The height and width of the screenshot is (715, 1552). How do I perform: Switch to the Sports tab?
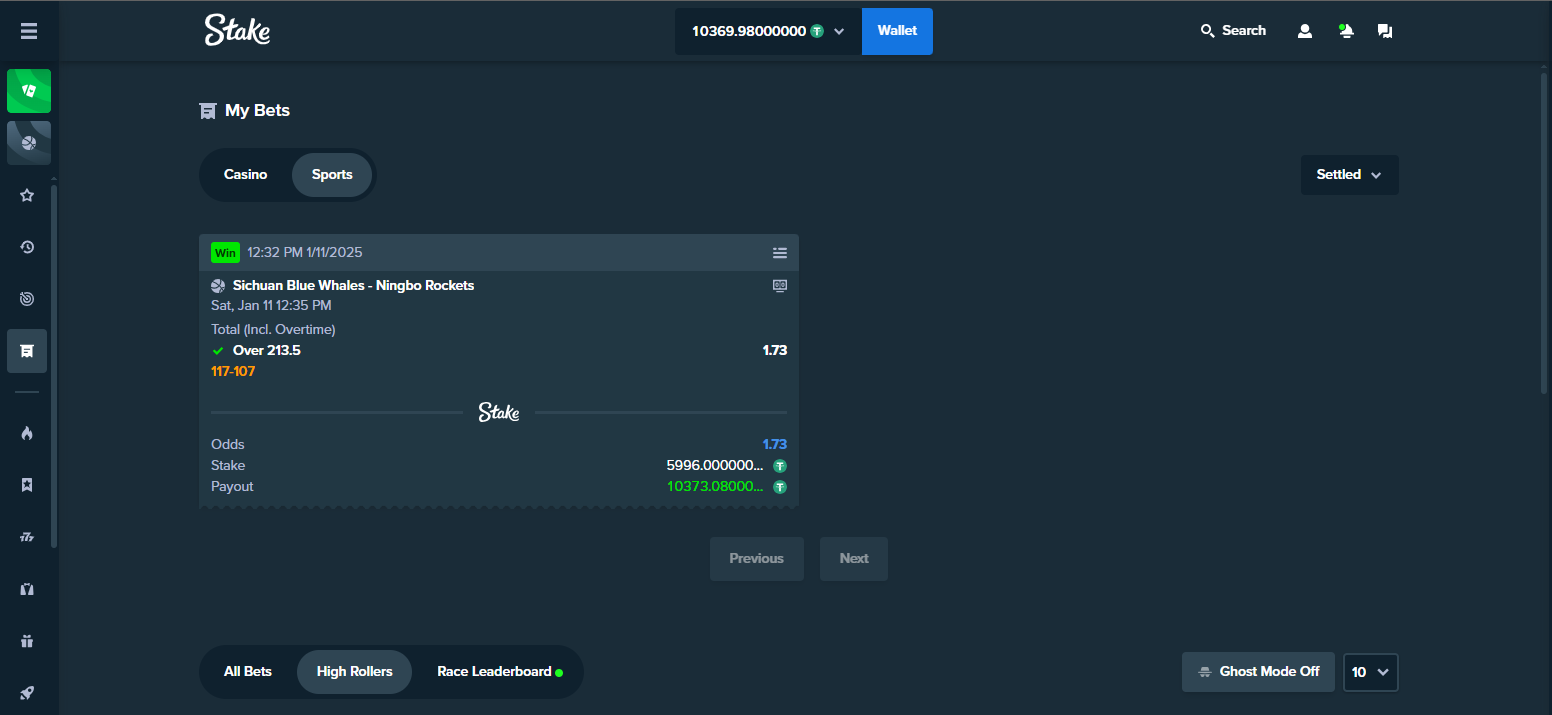coord(332,175)
